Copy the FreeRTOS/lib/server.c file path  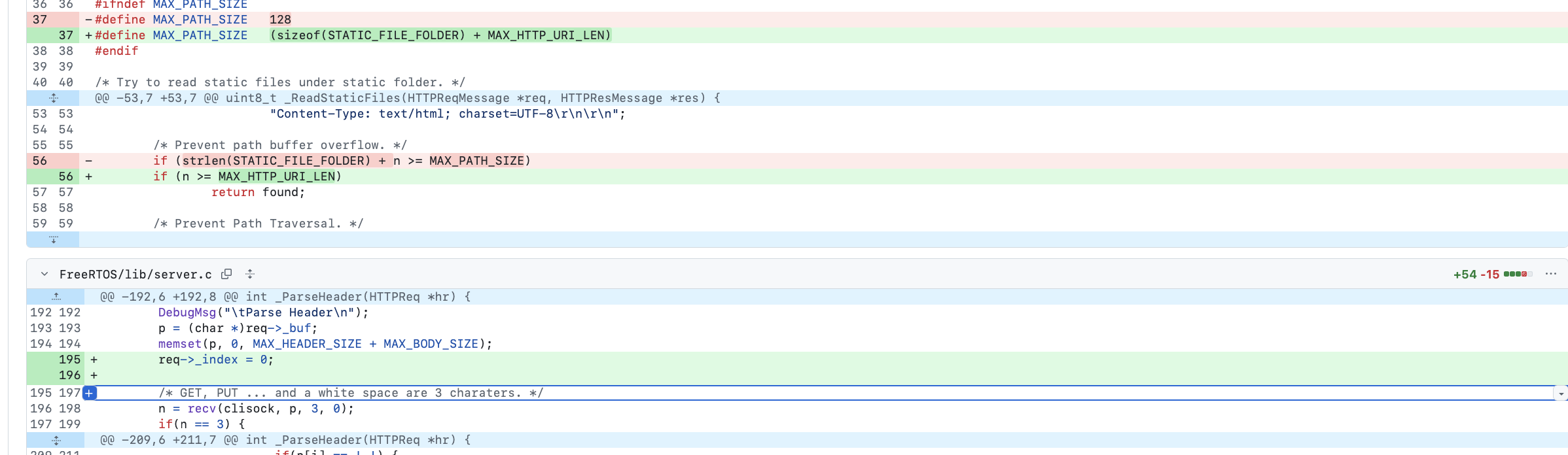(226, 274)
